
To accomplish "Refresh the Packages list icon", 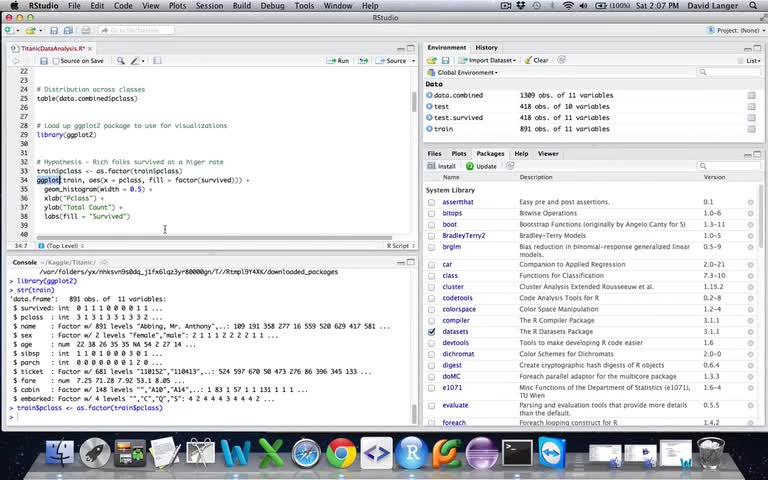I will pyautogui.click(x=510, y=166).
